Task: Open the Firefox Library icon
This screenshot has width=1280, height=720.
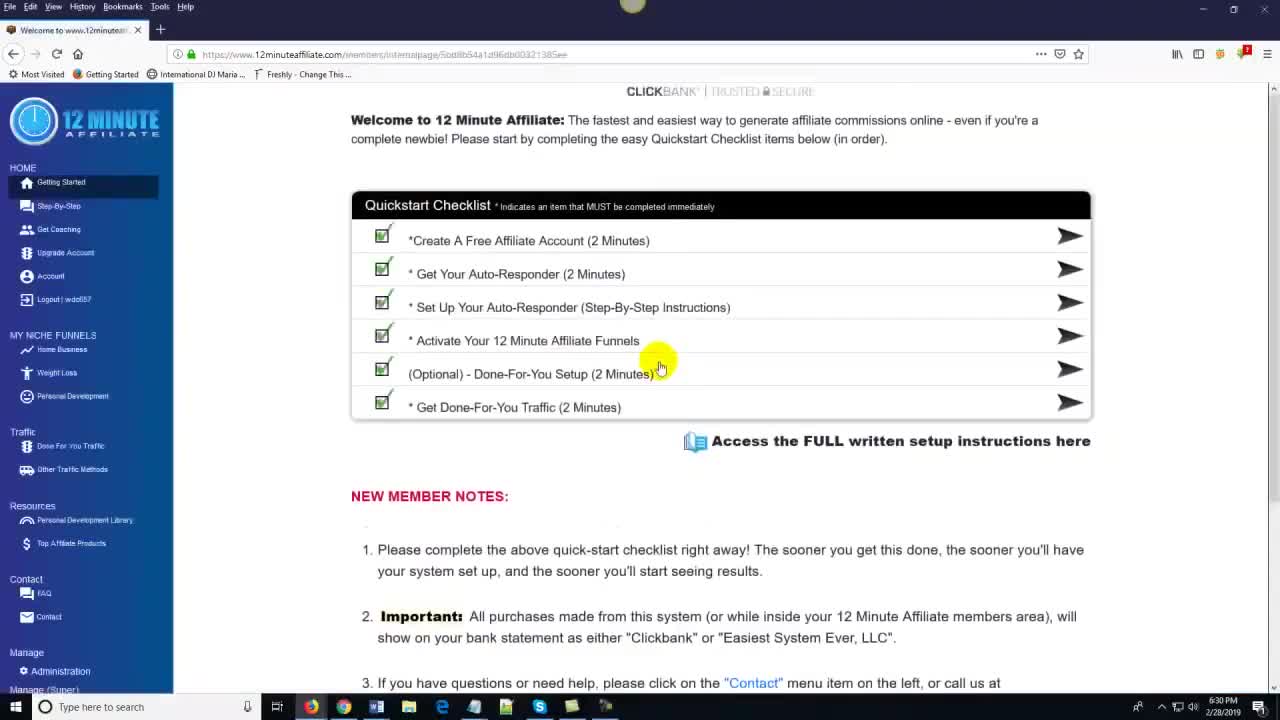Action: tap(1177, 54)
